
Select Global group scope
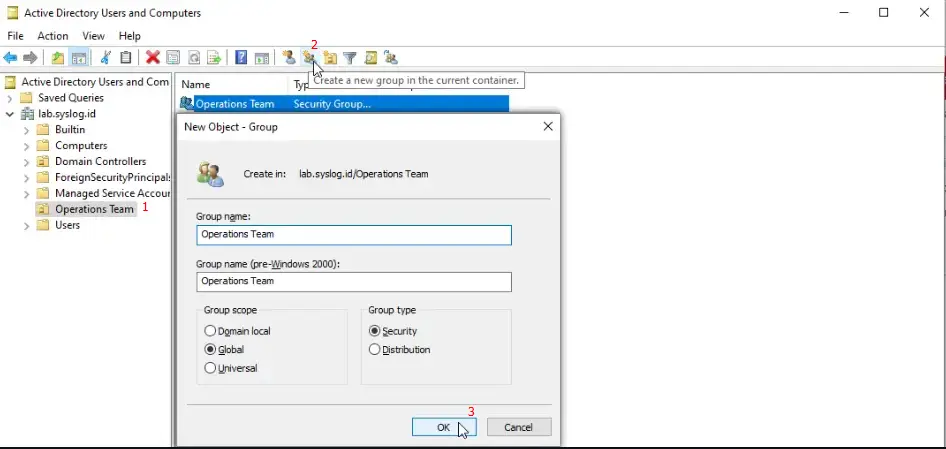210,349
